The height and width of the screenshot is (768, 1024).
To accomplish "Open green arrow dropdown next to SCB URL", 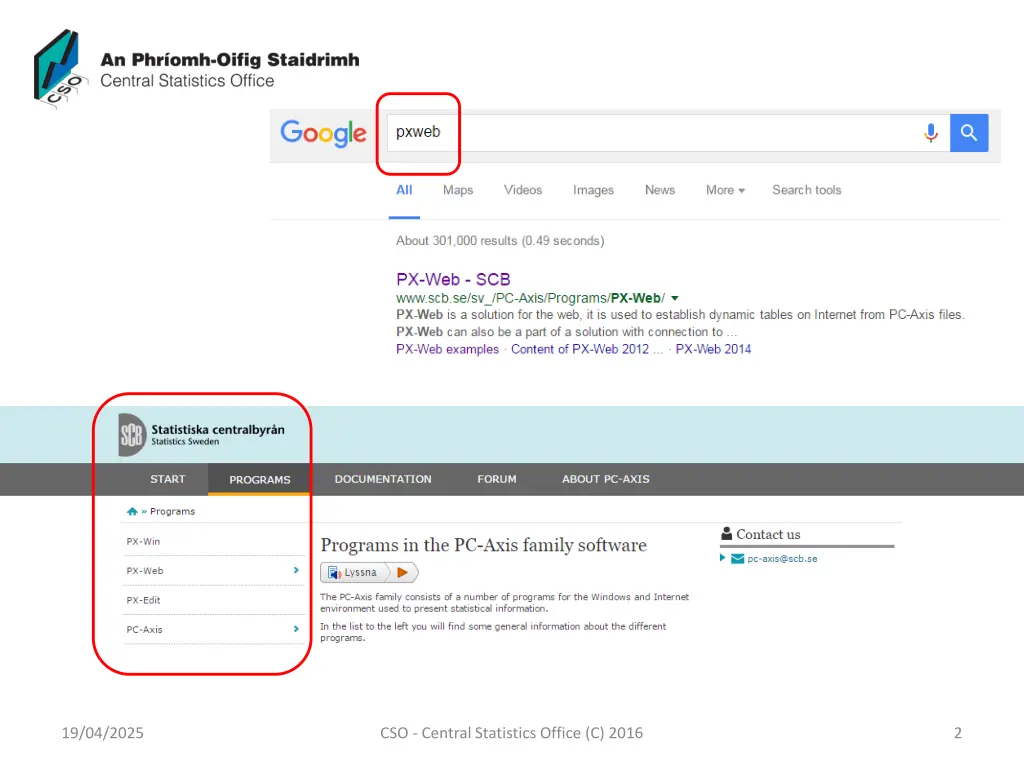I will click(x=675, y=298).
